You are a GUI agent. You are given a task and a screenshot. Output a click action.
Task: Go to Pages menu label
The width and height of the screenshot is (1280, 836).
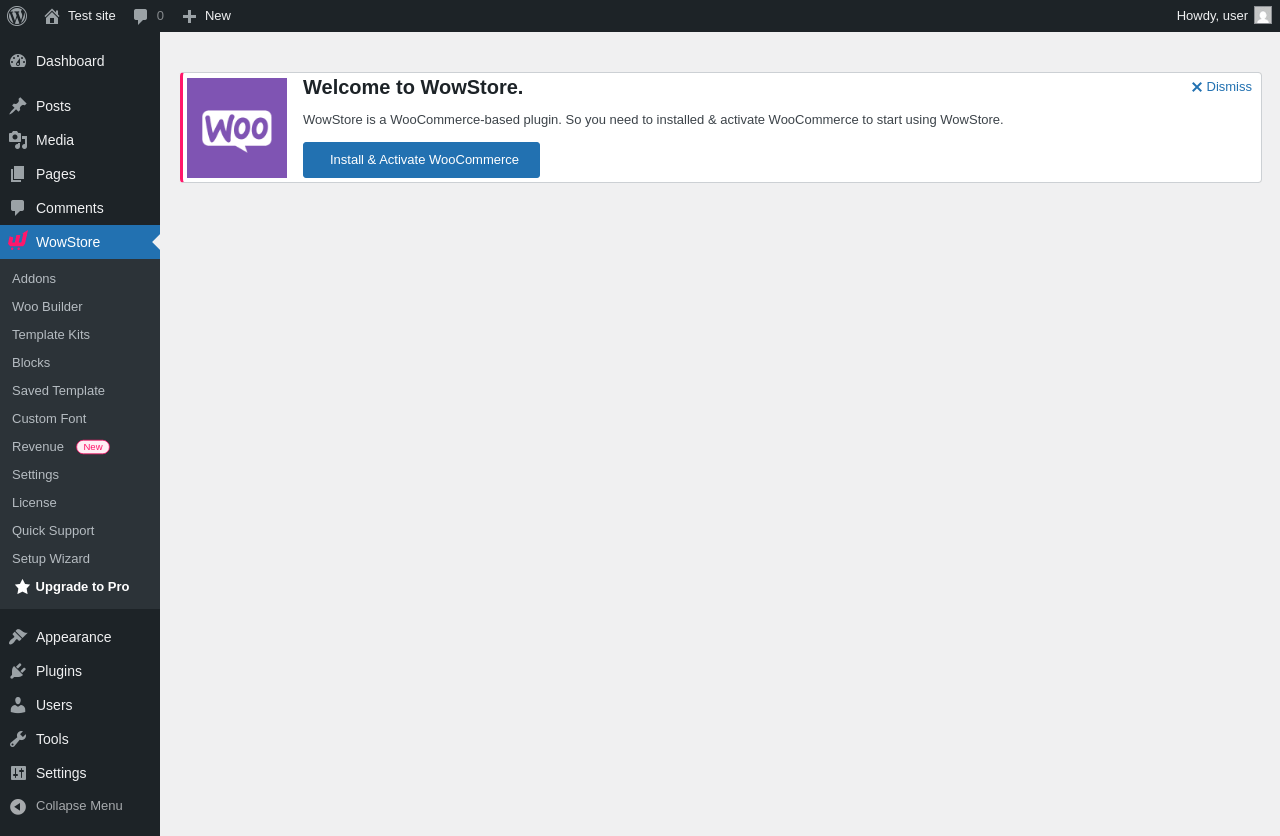pos(56,174)
